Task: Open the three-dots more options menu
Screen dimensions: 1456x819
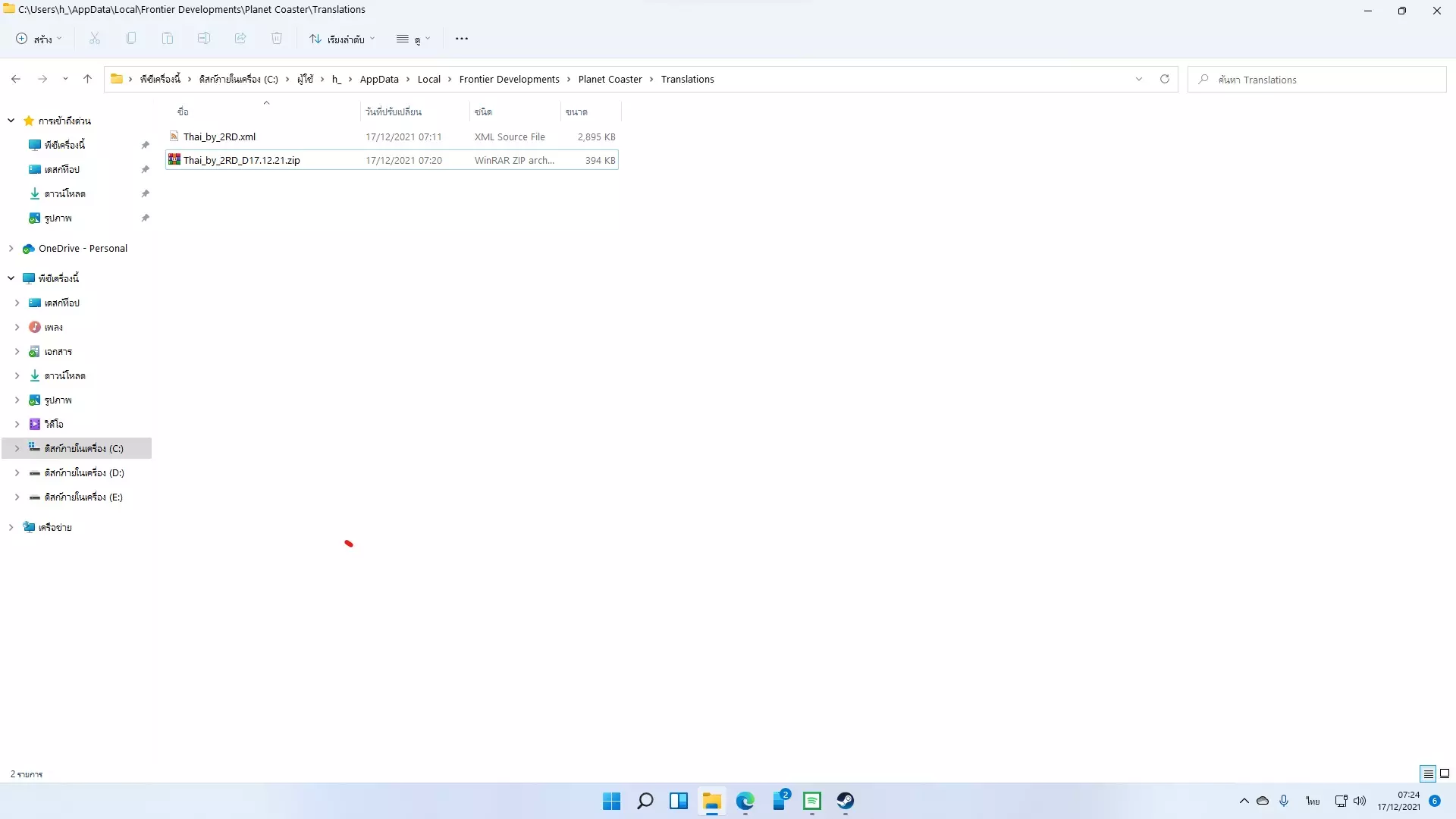Action: coord(462,39)
